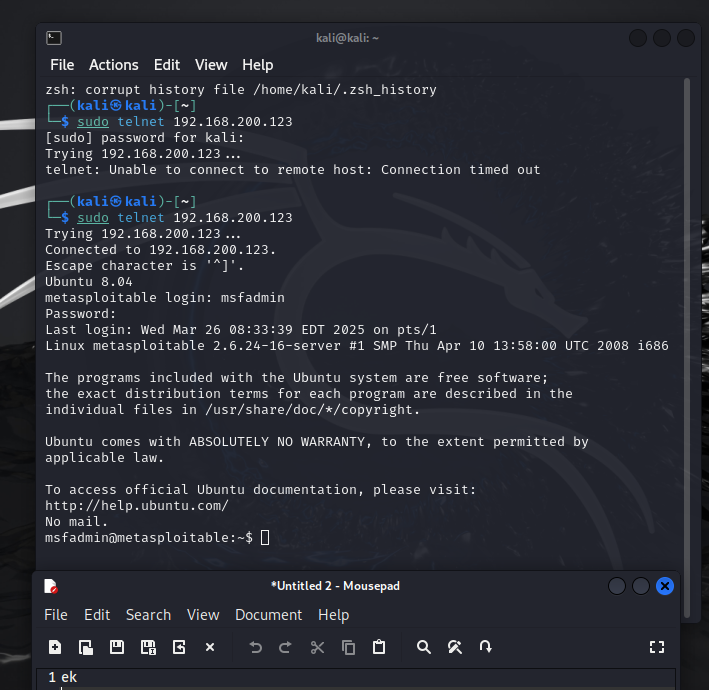This screenshot has width=709, height=690.
Task: Open the Mousepad Document menu
Action: point(268,615)
